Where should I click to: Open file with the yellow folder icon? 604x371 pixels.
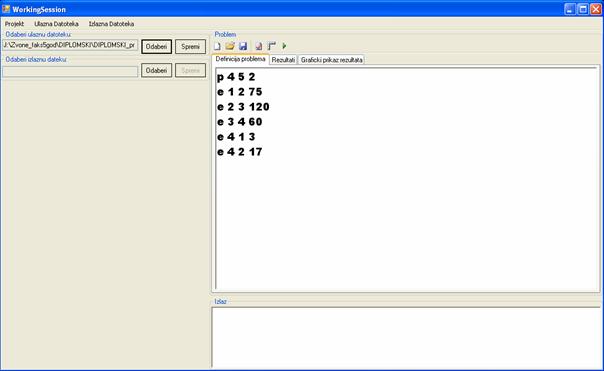coord(230,46)
